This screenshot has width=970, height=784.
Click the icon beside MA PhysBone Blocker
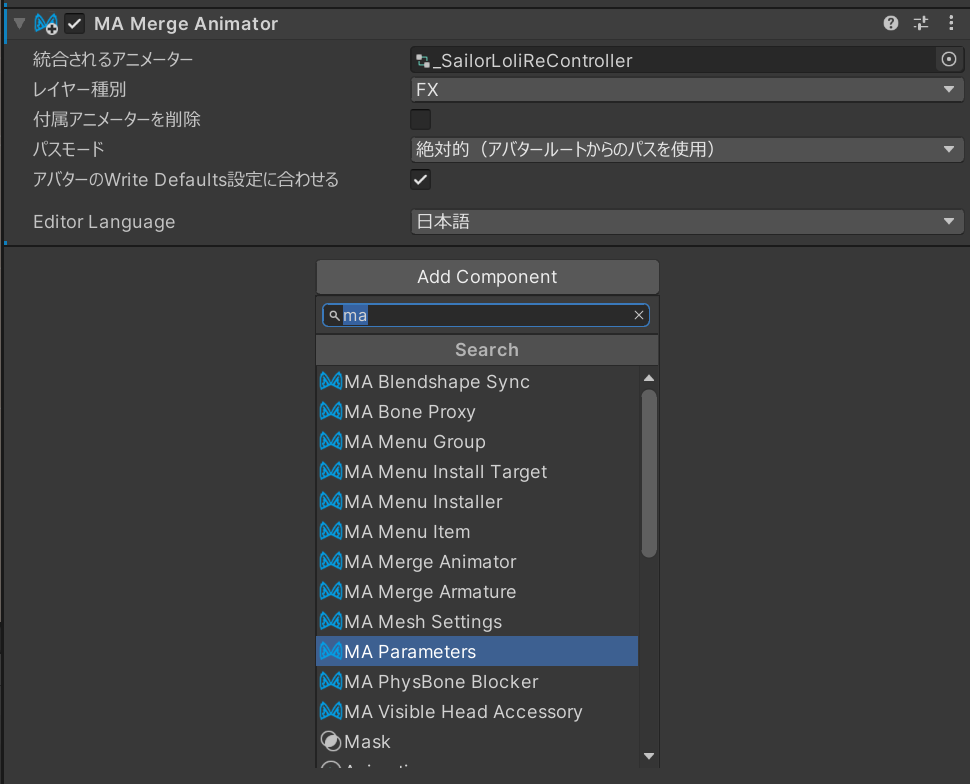tap(331, 681)
